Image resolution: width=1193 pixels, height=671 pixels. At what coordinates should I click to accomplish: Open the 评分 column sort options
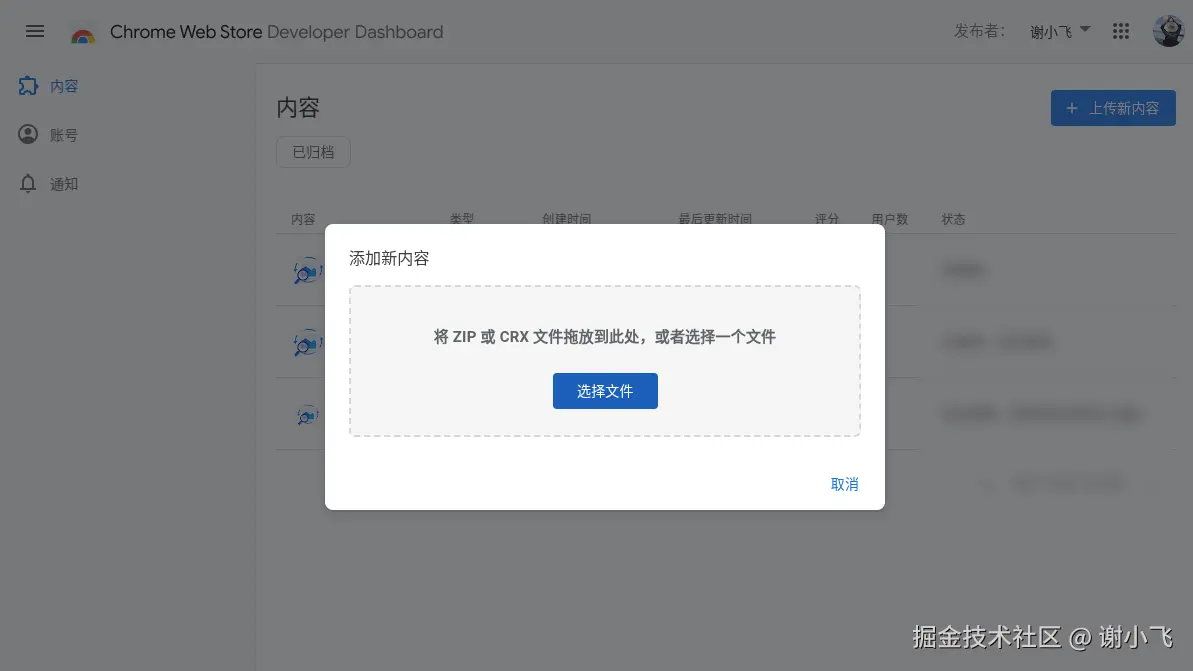pyautogui.click(x=826, y=219)
